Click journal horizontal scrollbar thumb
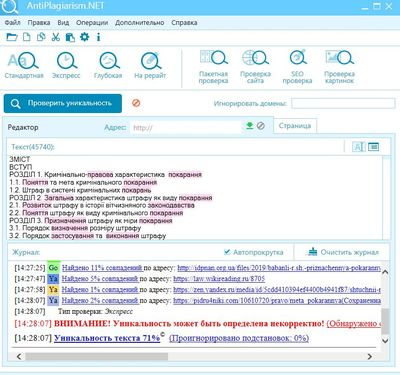The width and height of the screenshot is (400, 375). pos(97,356)
